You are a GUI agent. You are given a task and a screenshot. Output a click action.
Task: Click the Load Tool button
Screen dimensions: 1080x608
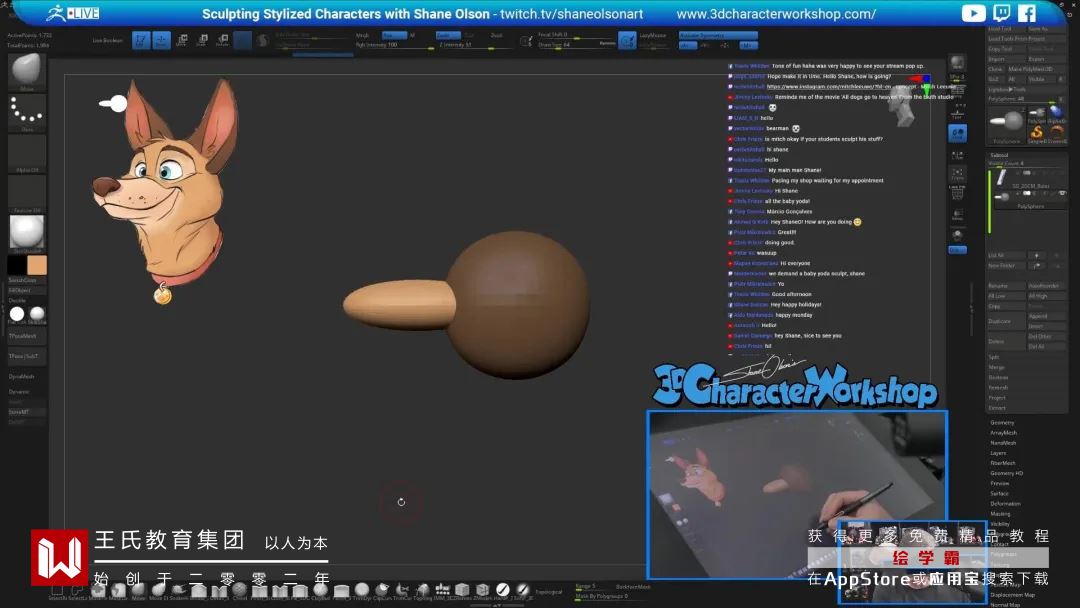click(1006, 29)
